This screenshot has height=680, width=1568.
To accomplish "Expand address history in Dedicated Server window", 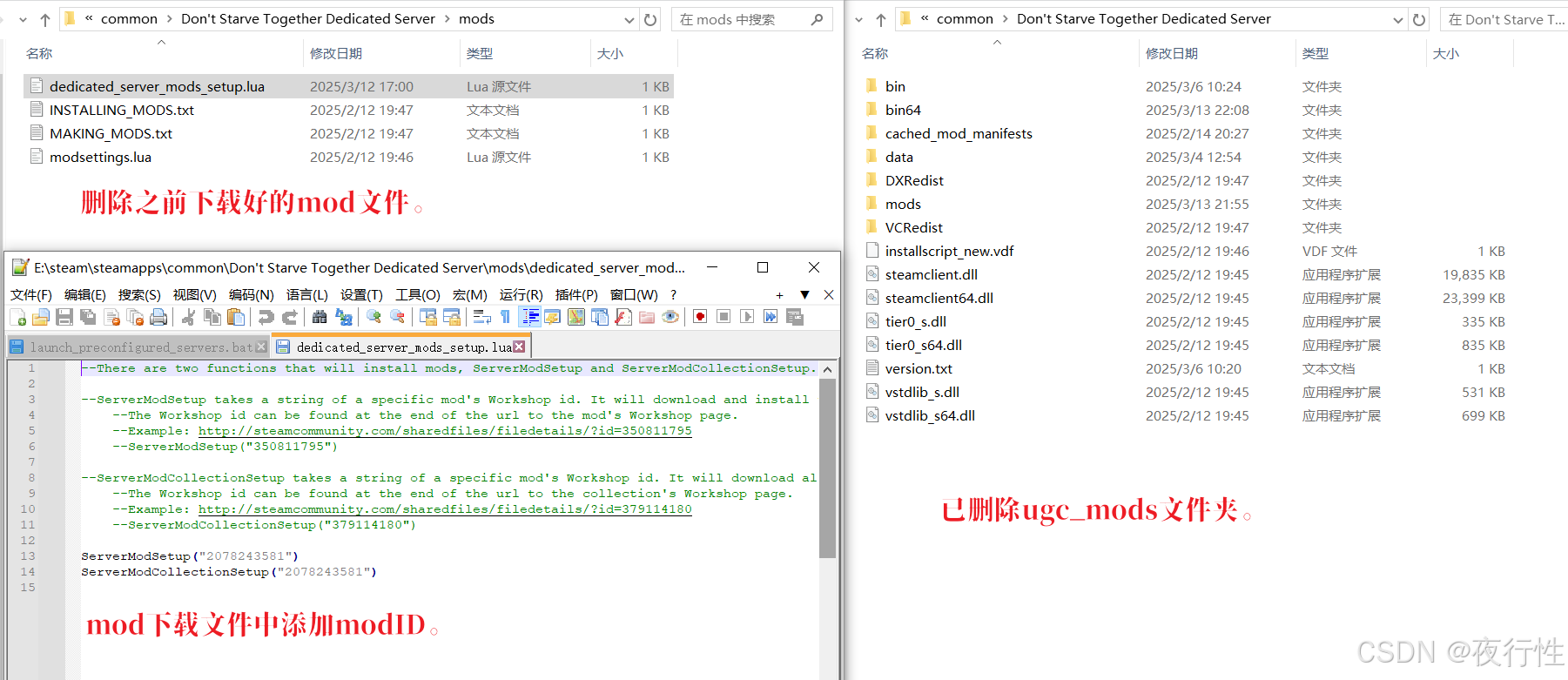I will coord(1398,19).
